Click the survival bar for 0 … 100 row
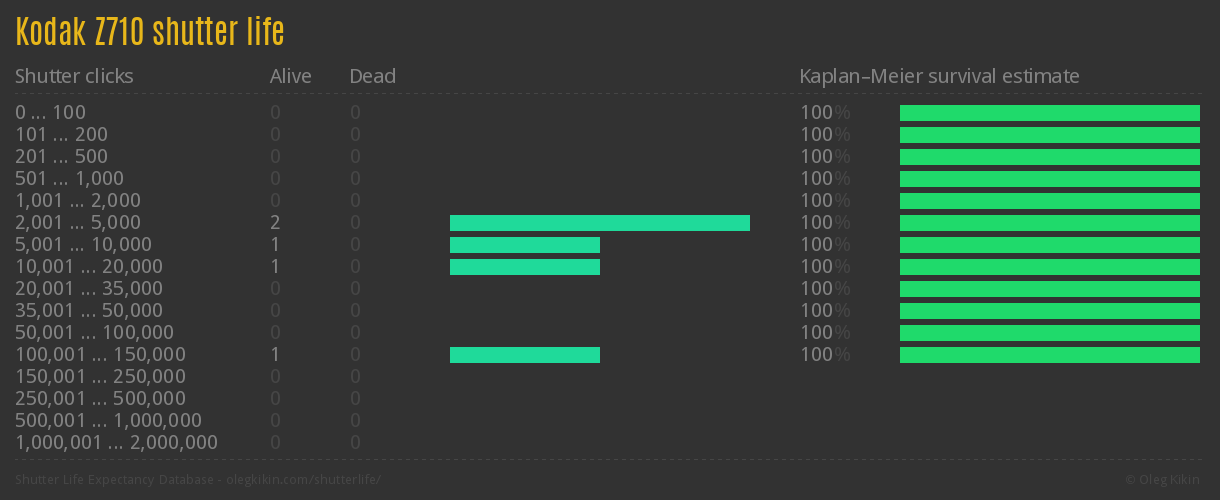The height and width of the screenshot is (500, 1220). point(1049,113)
